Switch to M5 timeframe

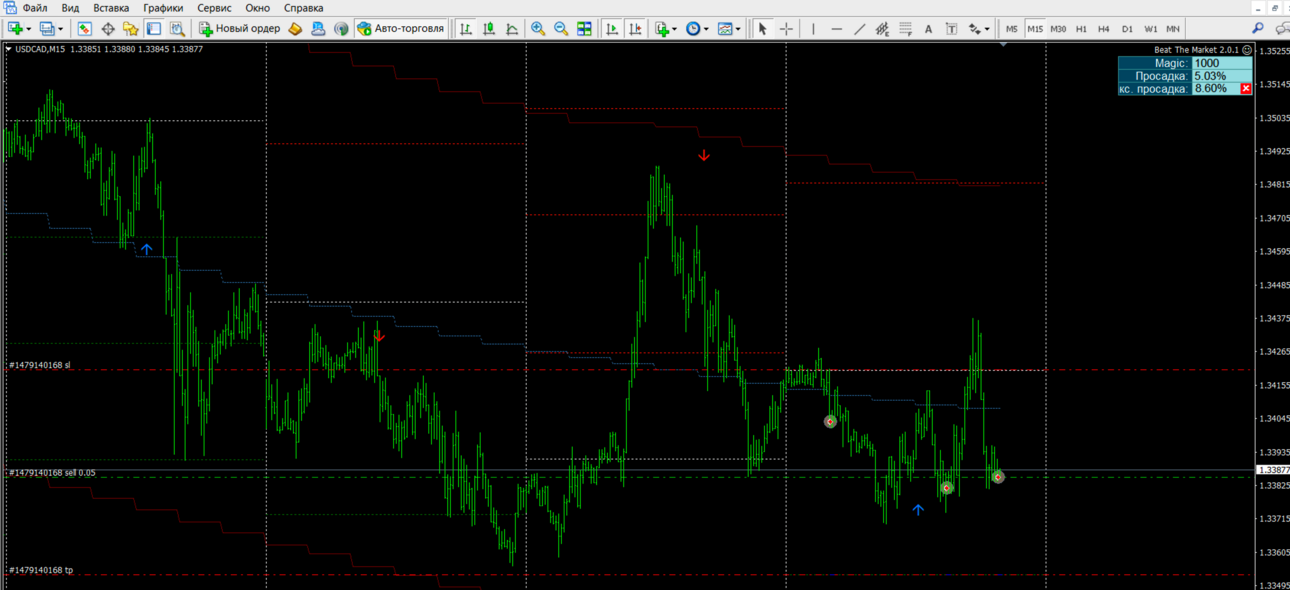(1012, 29)
